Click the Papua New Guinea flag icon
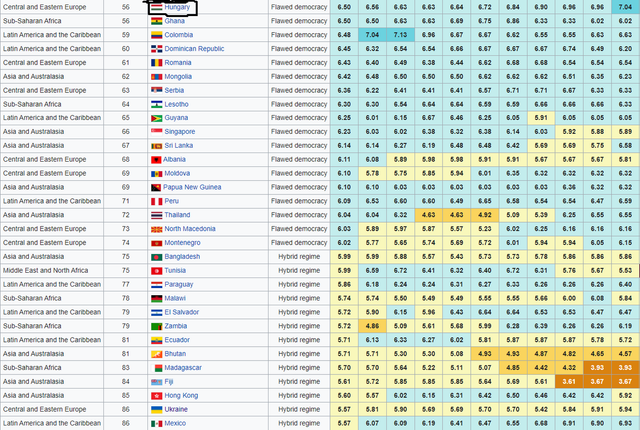Viewport: 640px width, 430px height. (156, 188)
